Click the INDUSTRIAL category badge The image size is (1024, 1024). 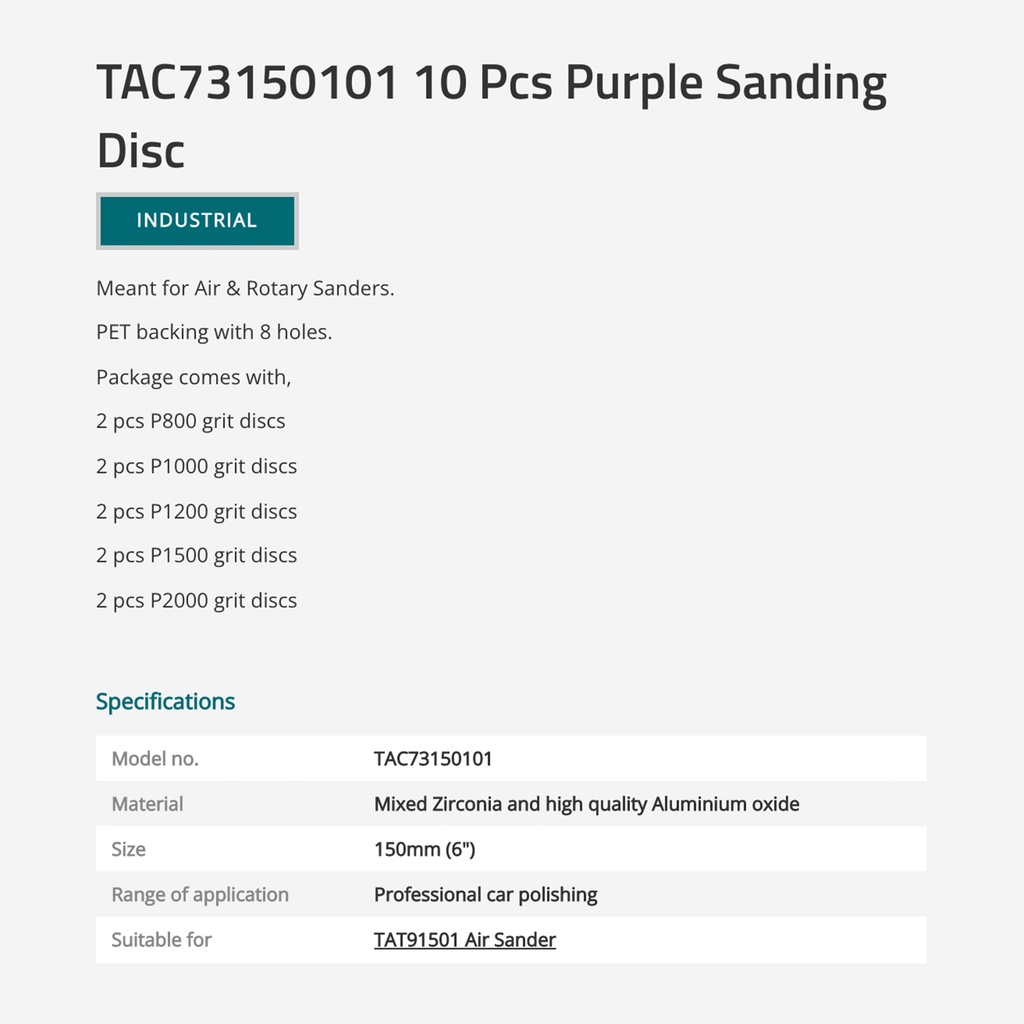[197, 221]
